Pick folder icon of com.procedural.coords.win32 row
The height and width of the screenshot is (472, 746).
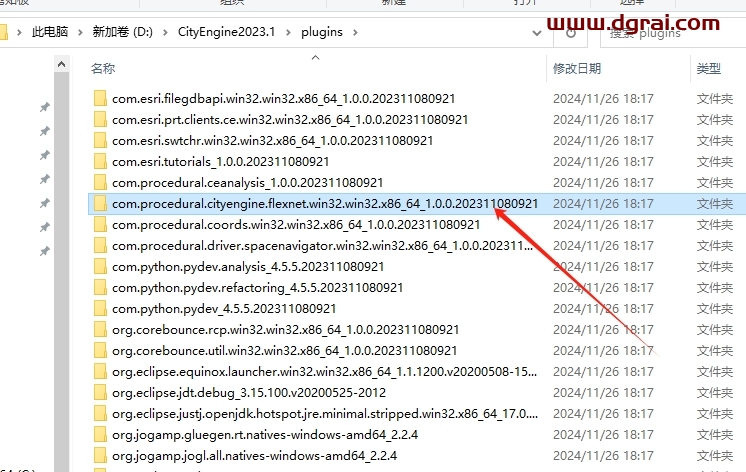(x=100, y=225)
